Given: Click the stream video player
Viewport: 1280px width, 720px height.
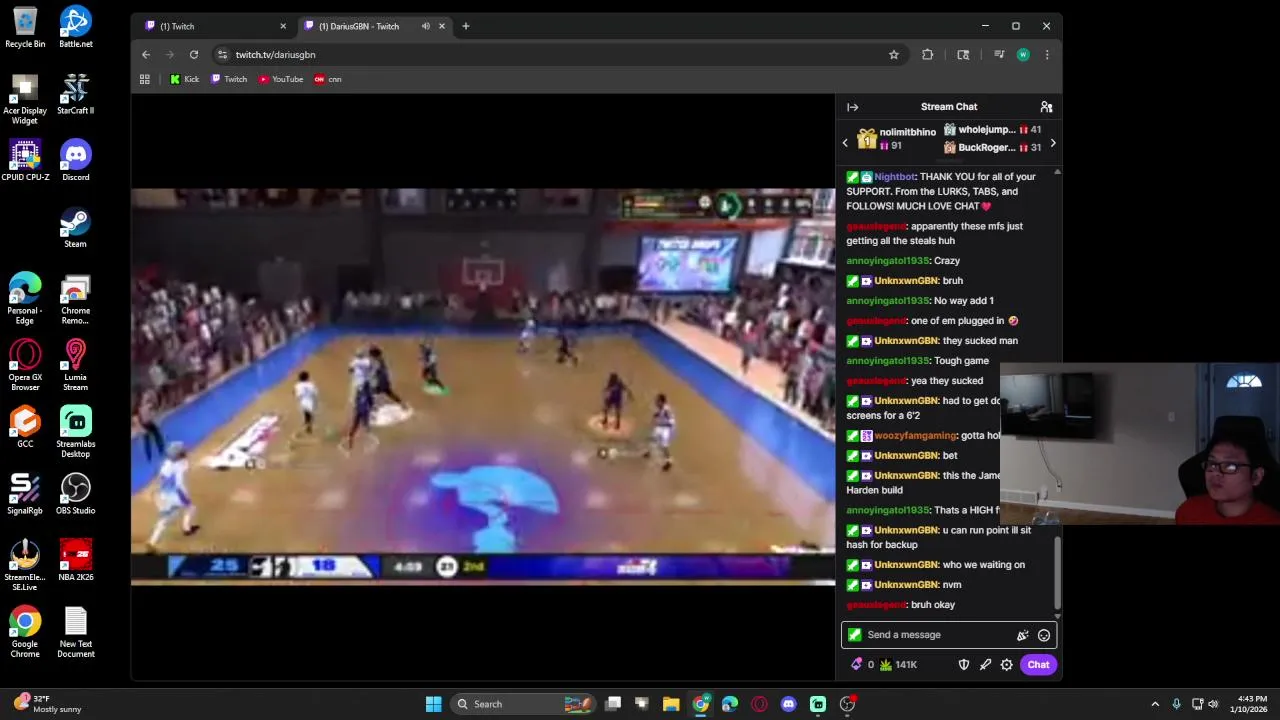Looking at the screenshot, I should 483,386.
